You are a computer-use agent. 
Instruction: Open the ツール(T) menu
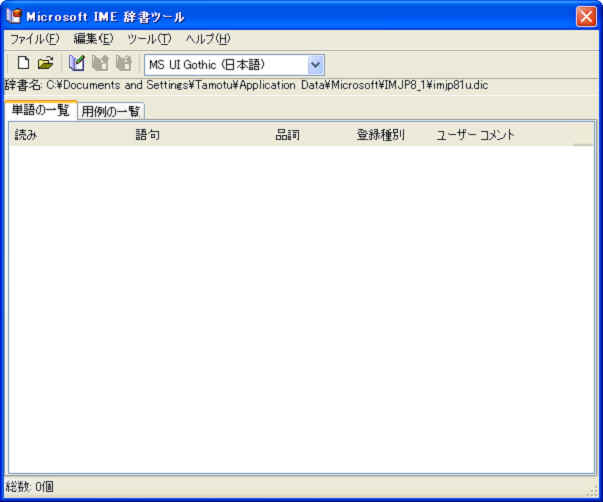click(x=149, y=39)
